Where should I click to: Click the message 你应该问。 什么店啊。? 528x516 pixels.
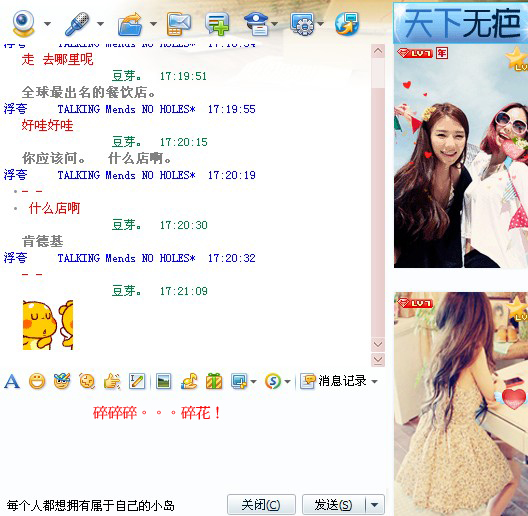tap(97, 158)
